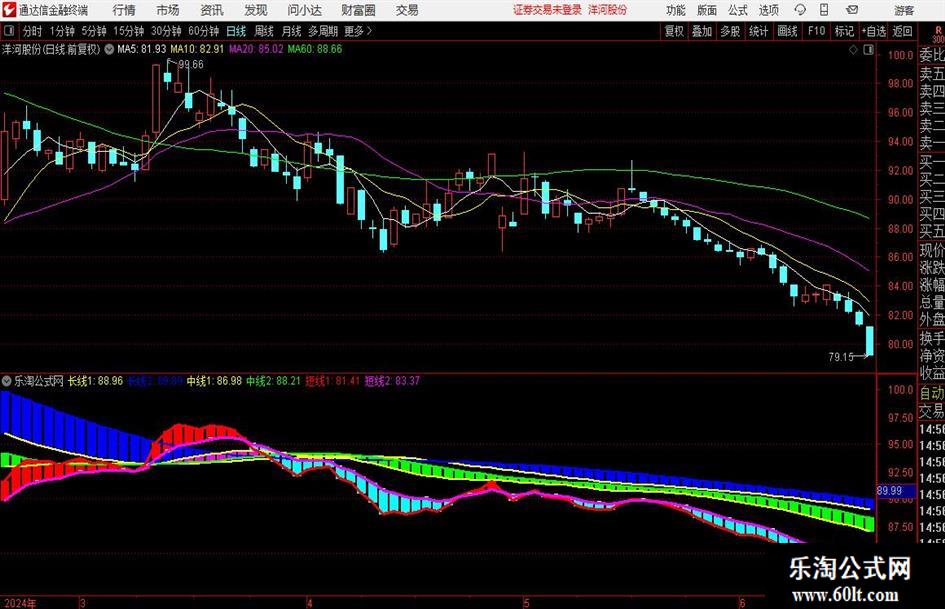Viewport: 945px width, 609px height.
Task: Expand the 更多 periods chevron
Action: click(x=359, y=31)
